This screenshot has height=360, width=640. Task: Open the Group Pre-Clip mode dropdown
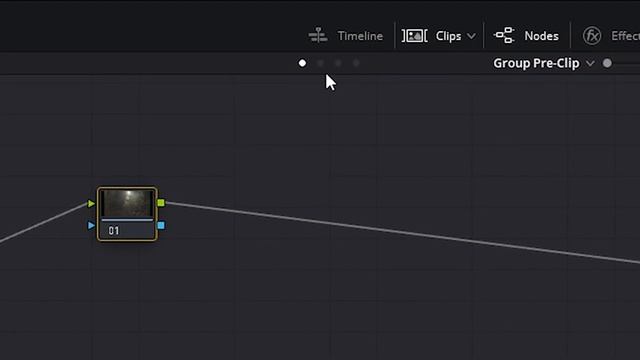click(x=543, y=63)
